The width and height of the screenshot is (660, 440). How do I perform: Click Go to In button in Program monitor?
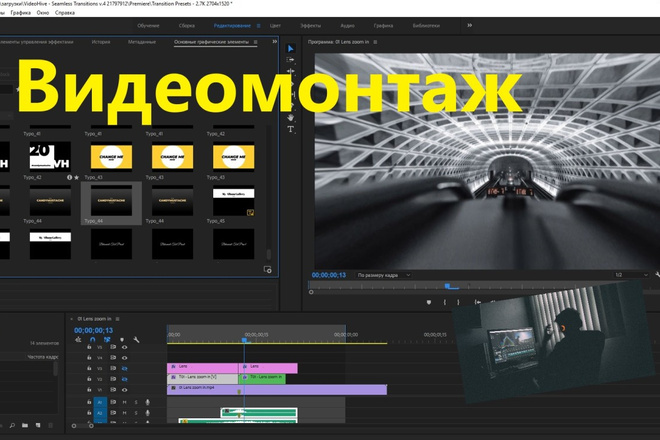(x=477, y=302)
